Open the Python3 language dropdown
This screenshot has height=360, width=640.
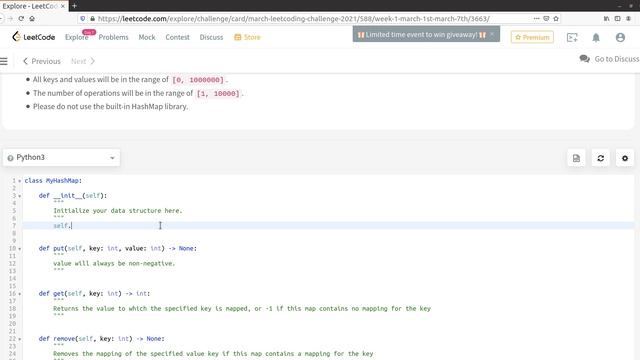61,158
